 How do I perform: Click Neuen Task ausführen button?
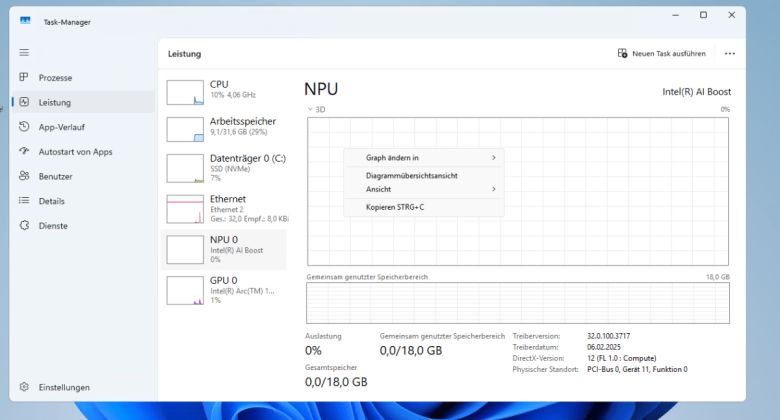click(x=661, y=53)
